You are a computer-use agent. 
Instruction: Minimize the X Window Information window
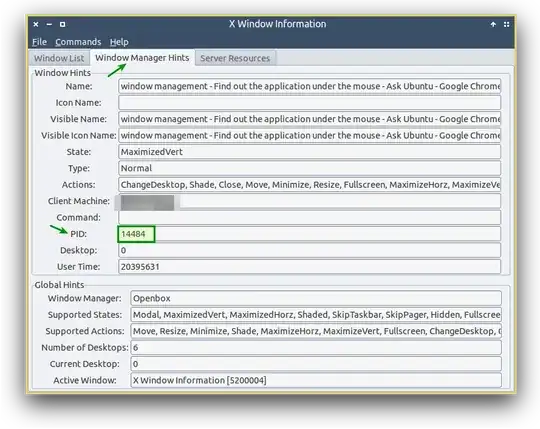pyautogui.click(x=49, y=24)
